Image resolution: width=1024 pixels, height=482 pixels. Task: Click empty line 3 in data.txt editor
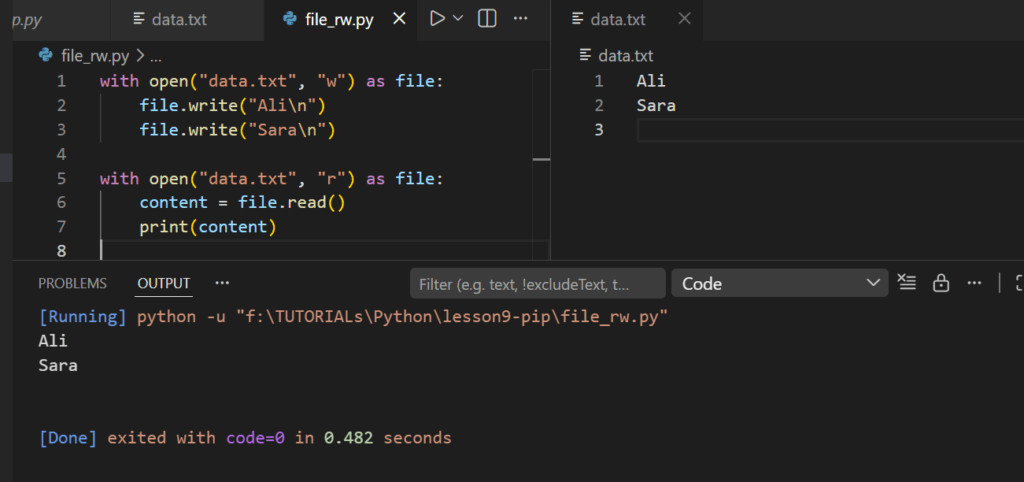tap(829, 130)
